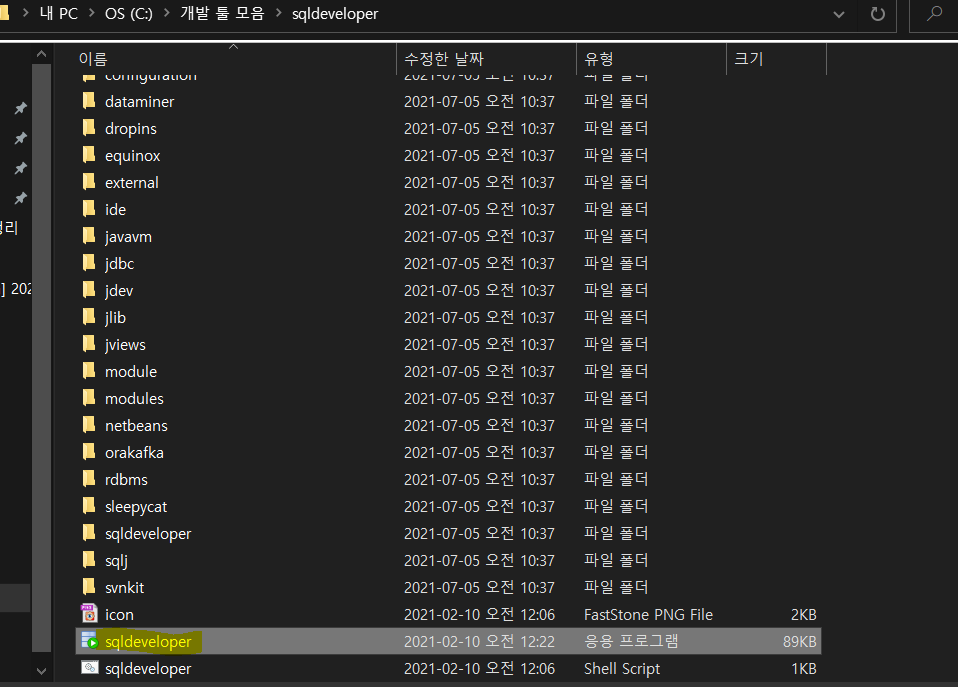Click sqldeveloper in the address path

(x=335, y=13)
